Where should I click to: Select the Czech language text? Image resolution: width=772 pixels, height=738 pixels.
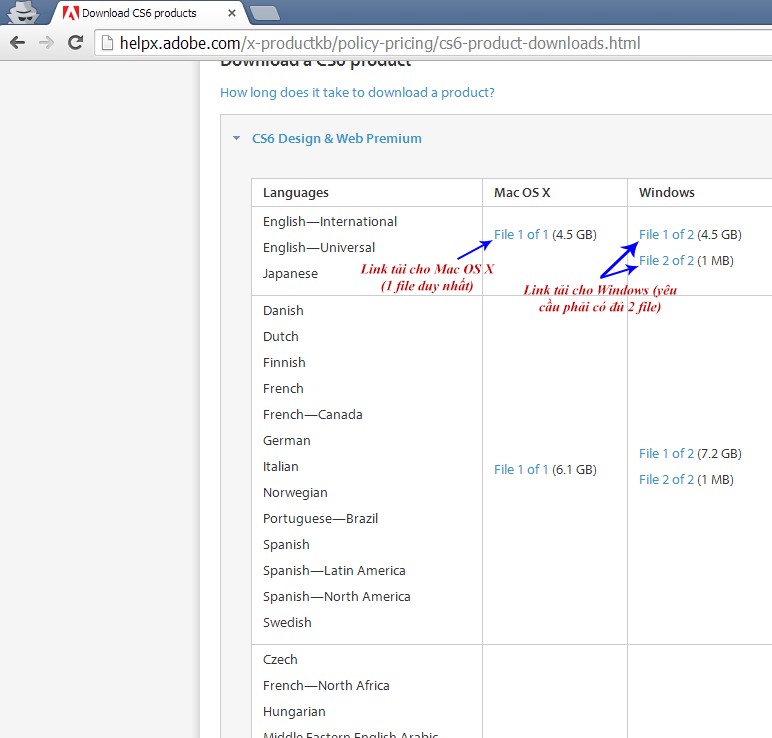[x=280, y=660]
